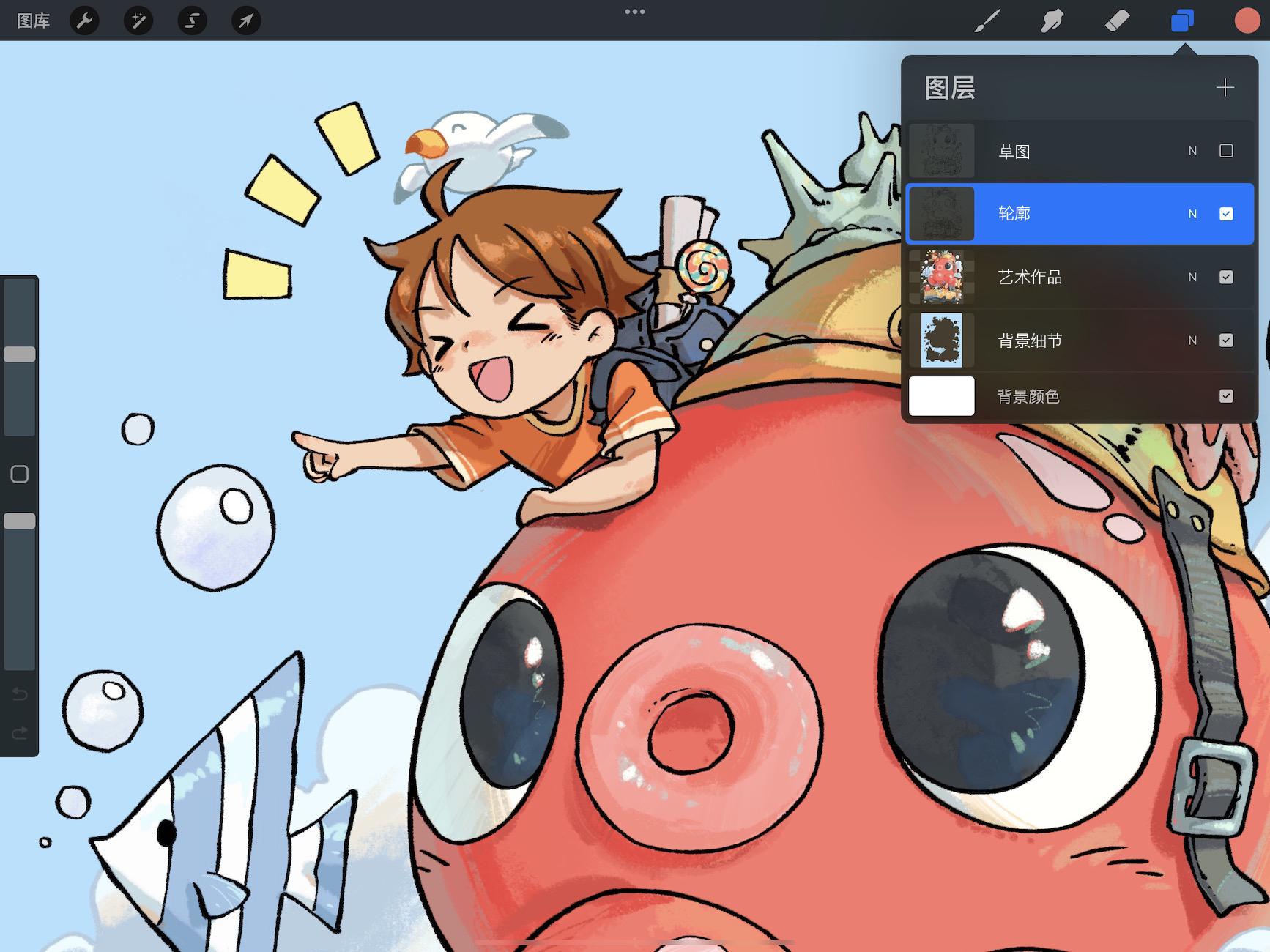Screen dimensions: 1270x952
Task: Hide the 背景颜色 layer
Action: tap(1226, 396)
